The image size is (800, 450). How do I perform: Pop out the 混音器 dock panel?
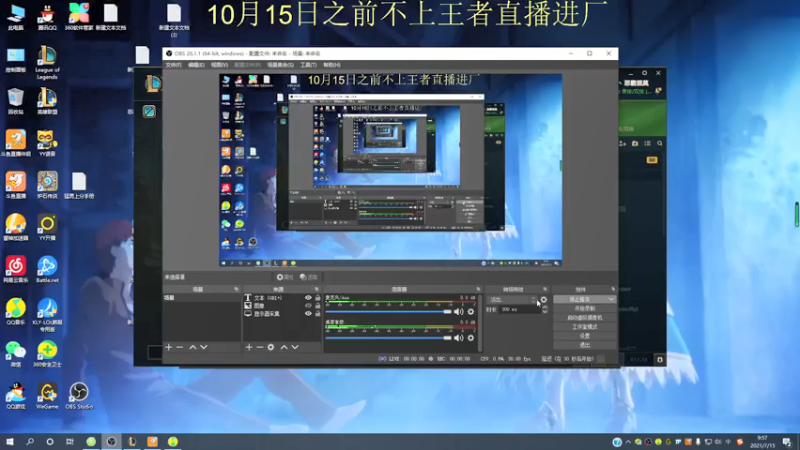pos(478,289)
